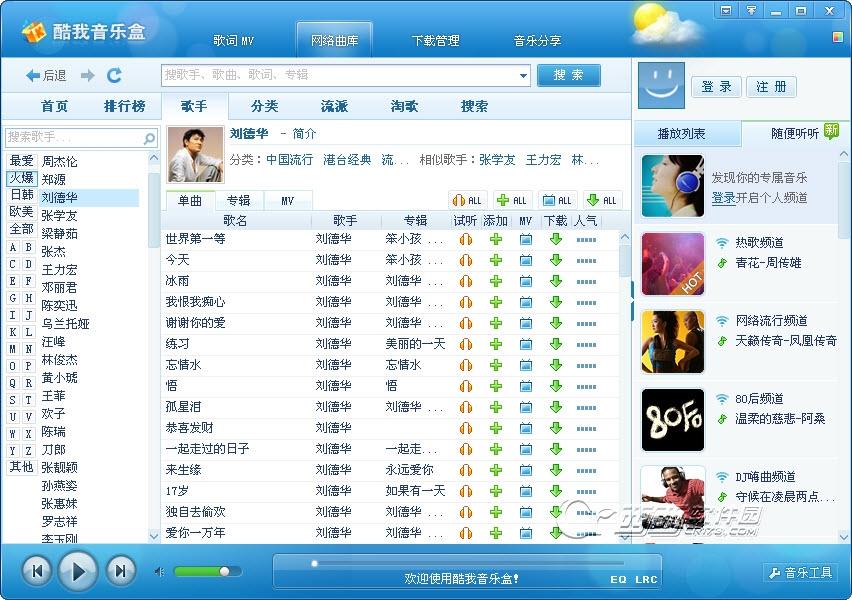Click the playback progress bar

click(x=468, y=564)
